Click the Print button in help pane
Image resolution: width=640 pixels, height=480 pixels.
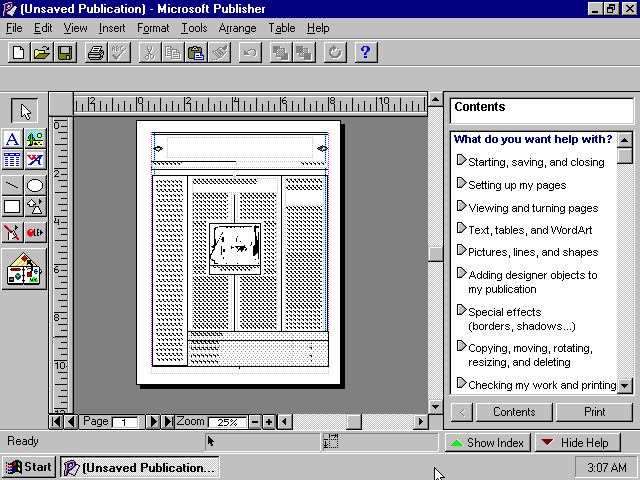tap(594, 412)
